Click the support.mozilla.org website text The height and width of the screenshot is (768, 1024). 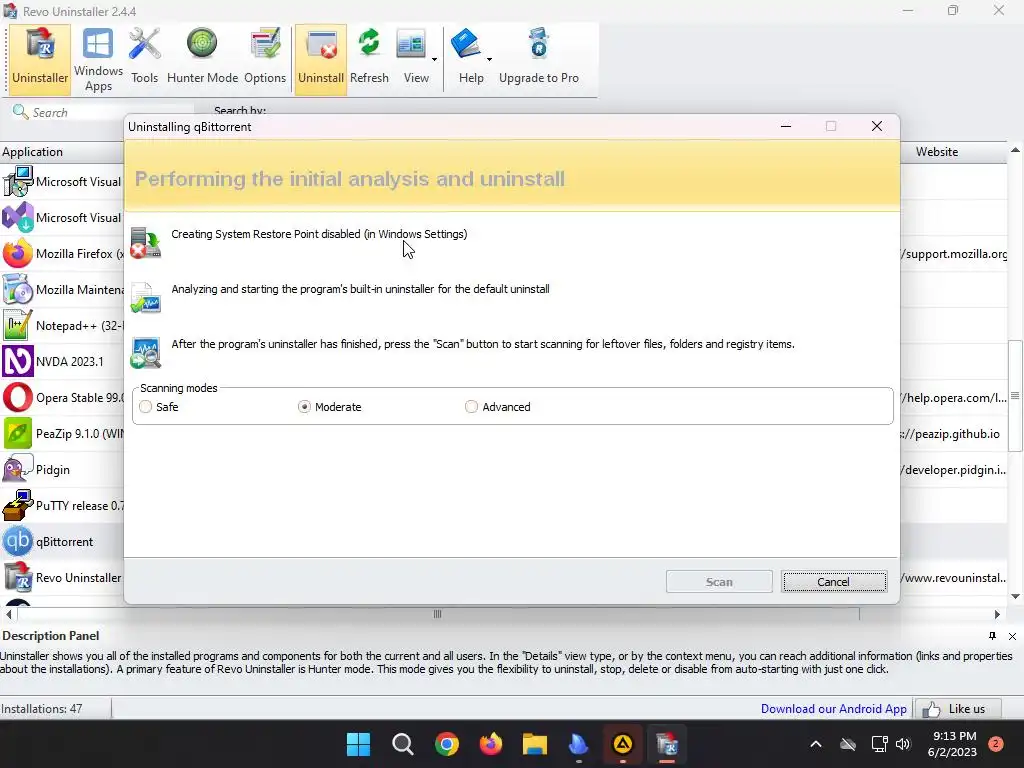click(x=954, y=254)
